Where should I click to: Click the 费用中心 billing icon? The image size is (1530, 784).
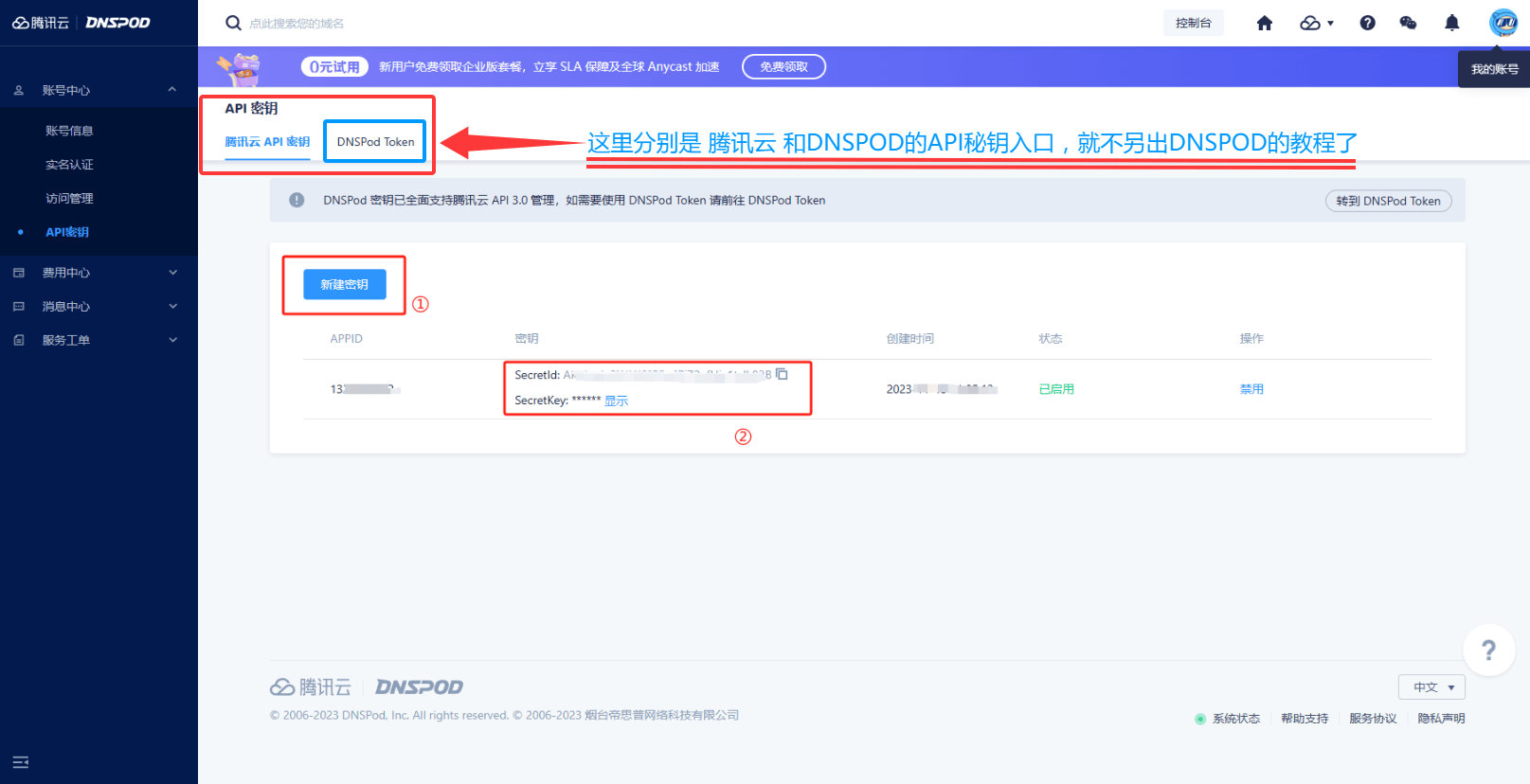pyautogui.click(x=18, y=273)
